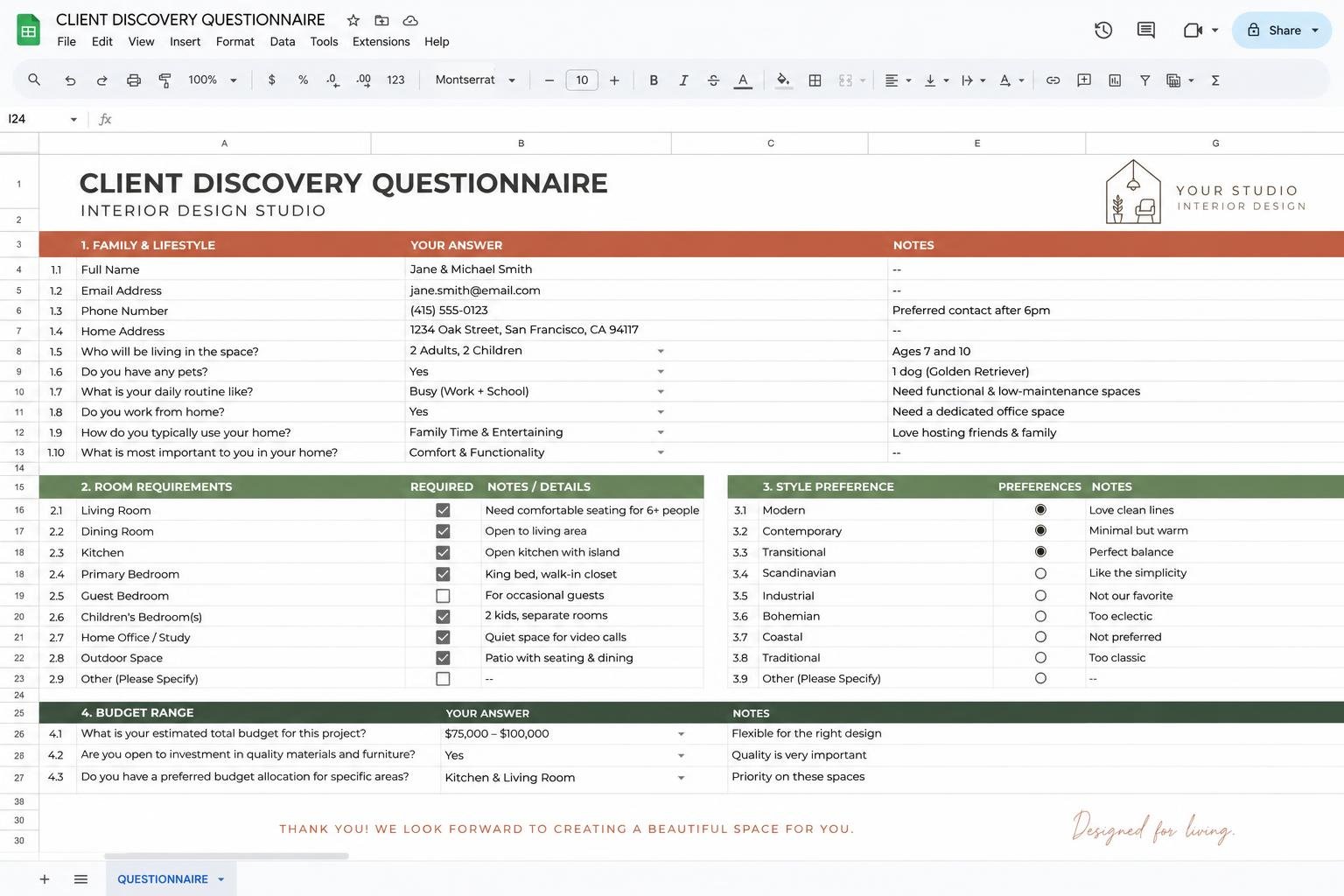Viewport: 1344px width, 896px height.
Task: Print the spreadsheet using the printer icon
Action: point(134,80)
